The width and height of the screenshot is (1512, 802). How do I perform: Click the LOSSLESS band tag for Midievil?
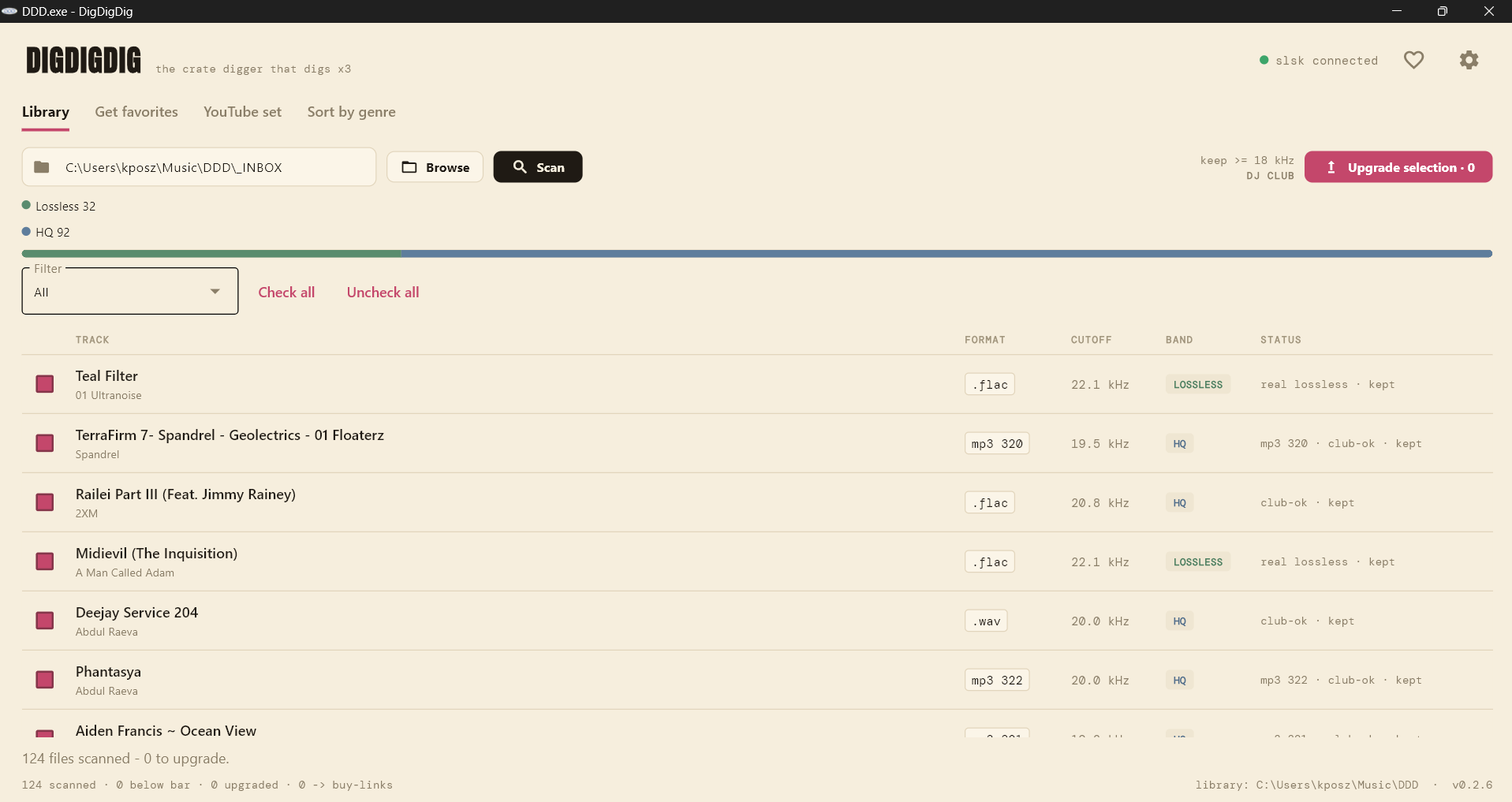tap(1198, 561)
